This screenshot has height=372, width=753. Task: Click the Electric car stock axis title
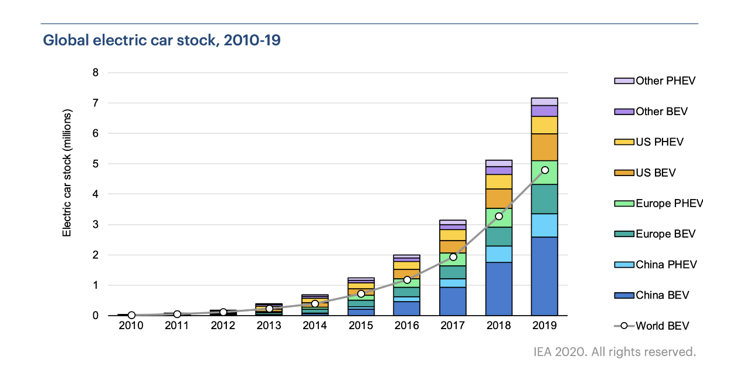(67, 173)
